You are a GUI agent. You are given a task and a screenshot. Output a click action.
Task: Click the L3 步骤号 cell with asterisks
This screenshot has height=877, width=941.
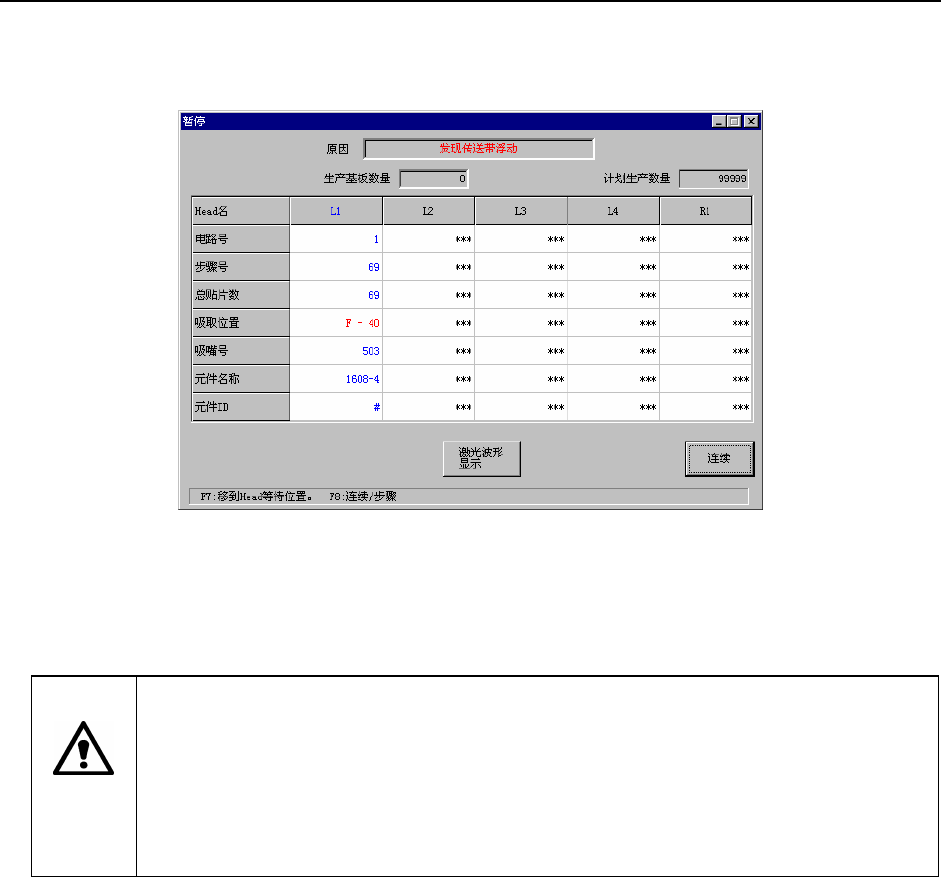(521, 267)
